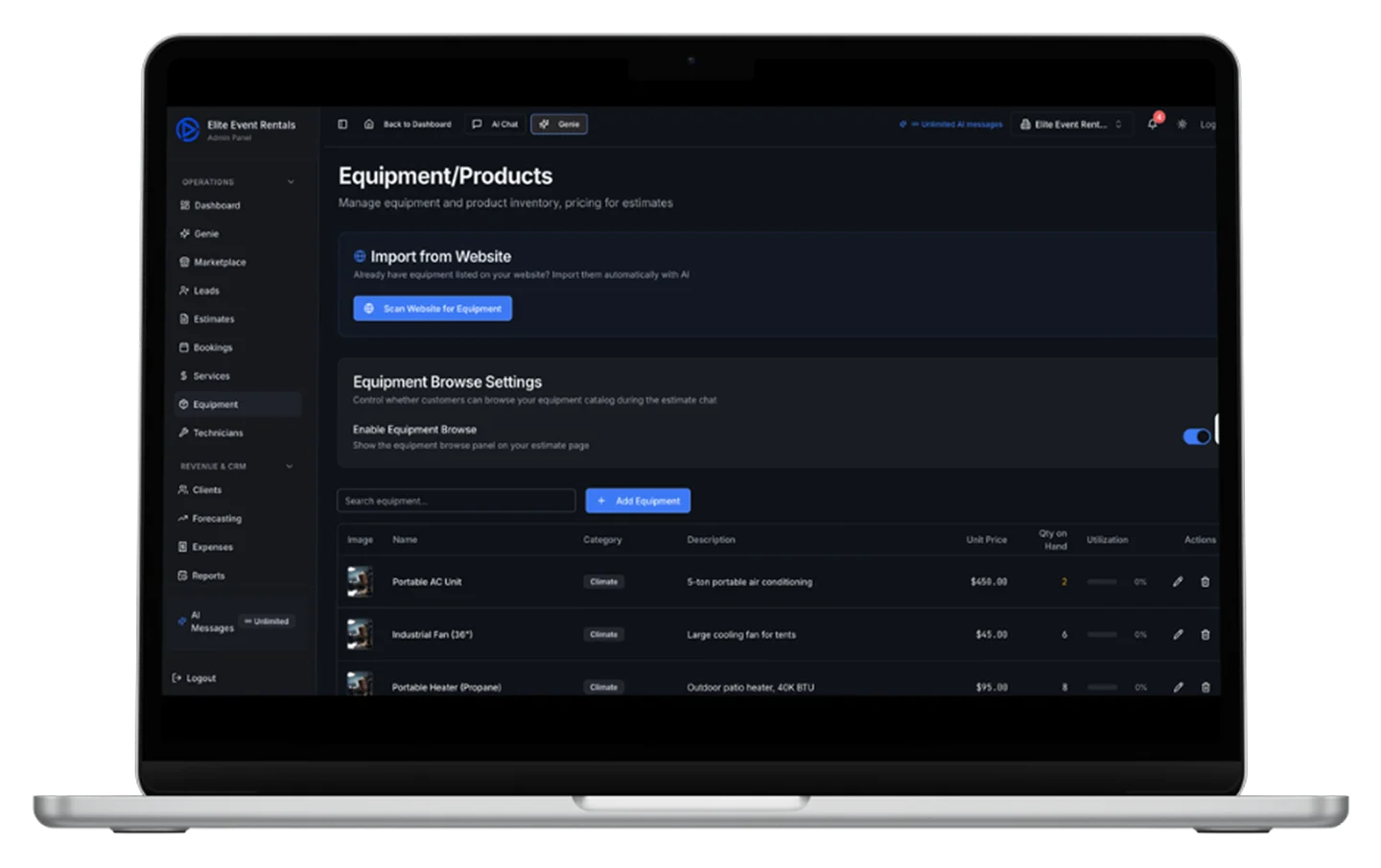1381x868 pixels.
Task: Click the home icon beside Back to Dashboard
Action: tap(369, 124)
